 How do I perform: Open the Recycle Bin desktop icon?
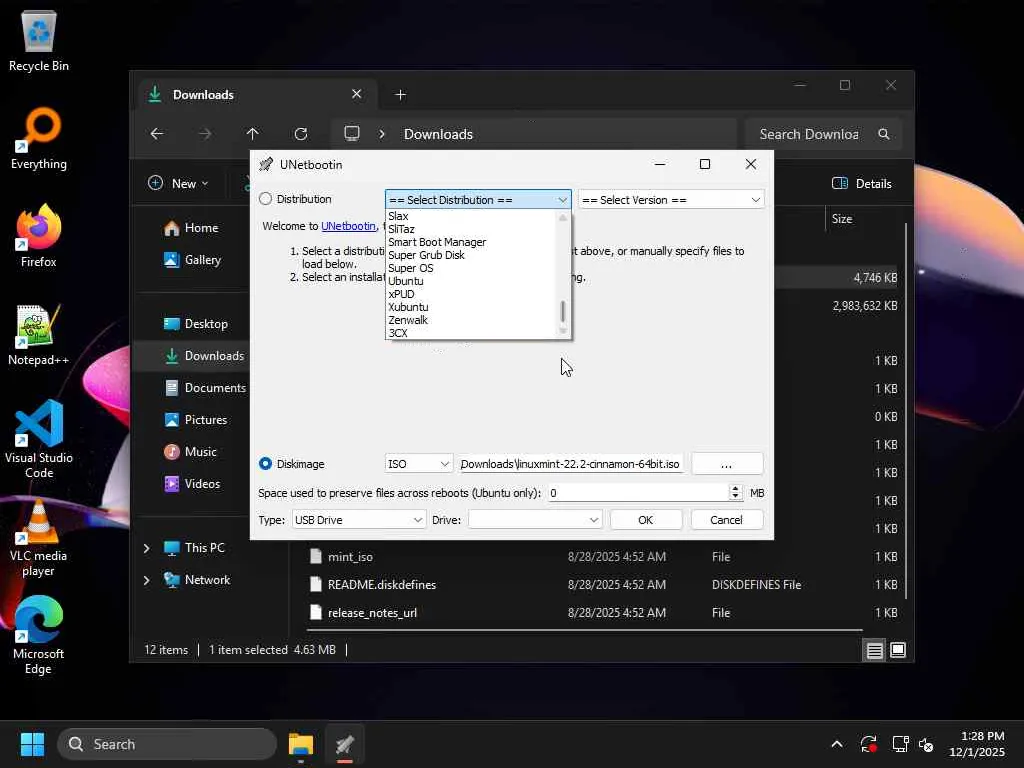[39, 40]
